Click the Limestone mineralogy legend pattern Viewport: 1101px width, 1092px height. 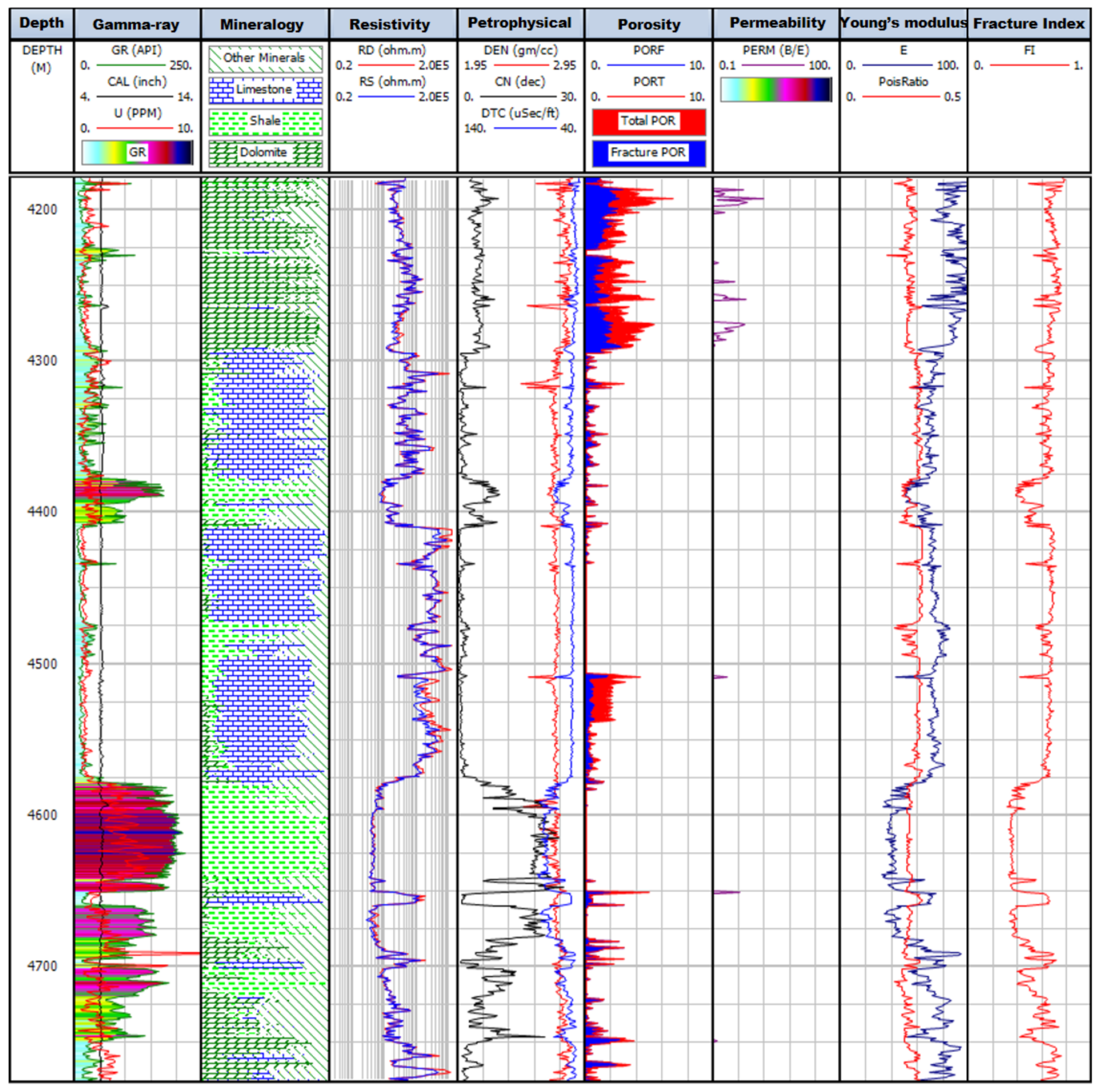(265, 90)
